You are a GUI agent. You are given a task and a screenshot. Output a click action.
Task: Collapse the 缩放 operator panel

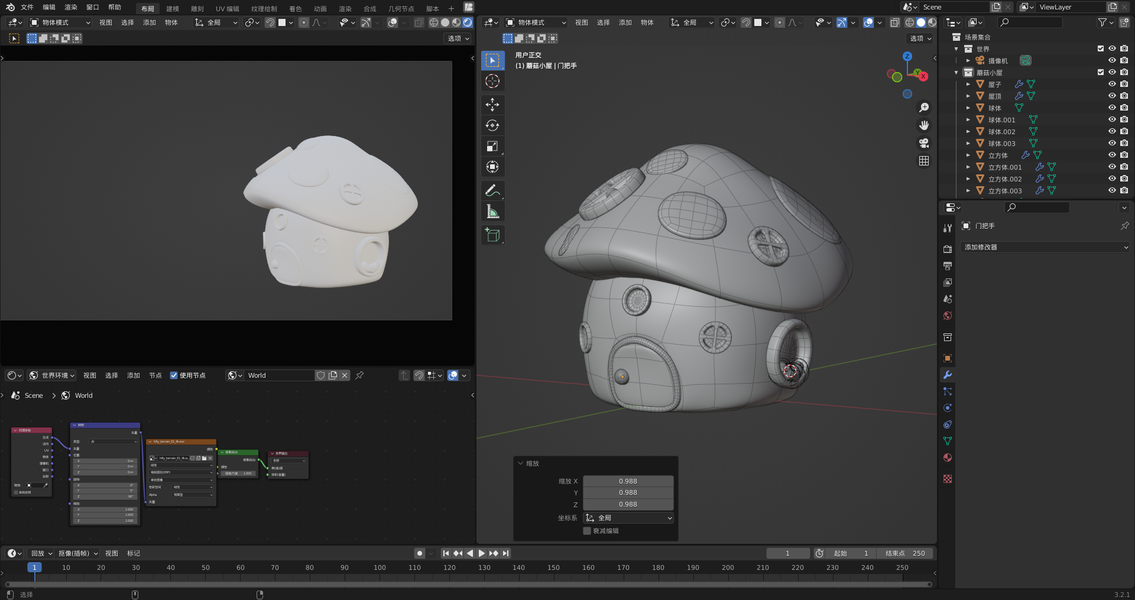tap(520, 463)
